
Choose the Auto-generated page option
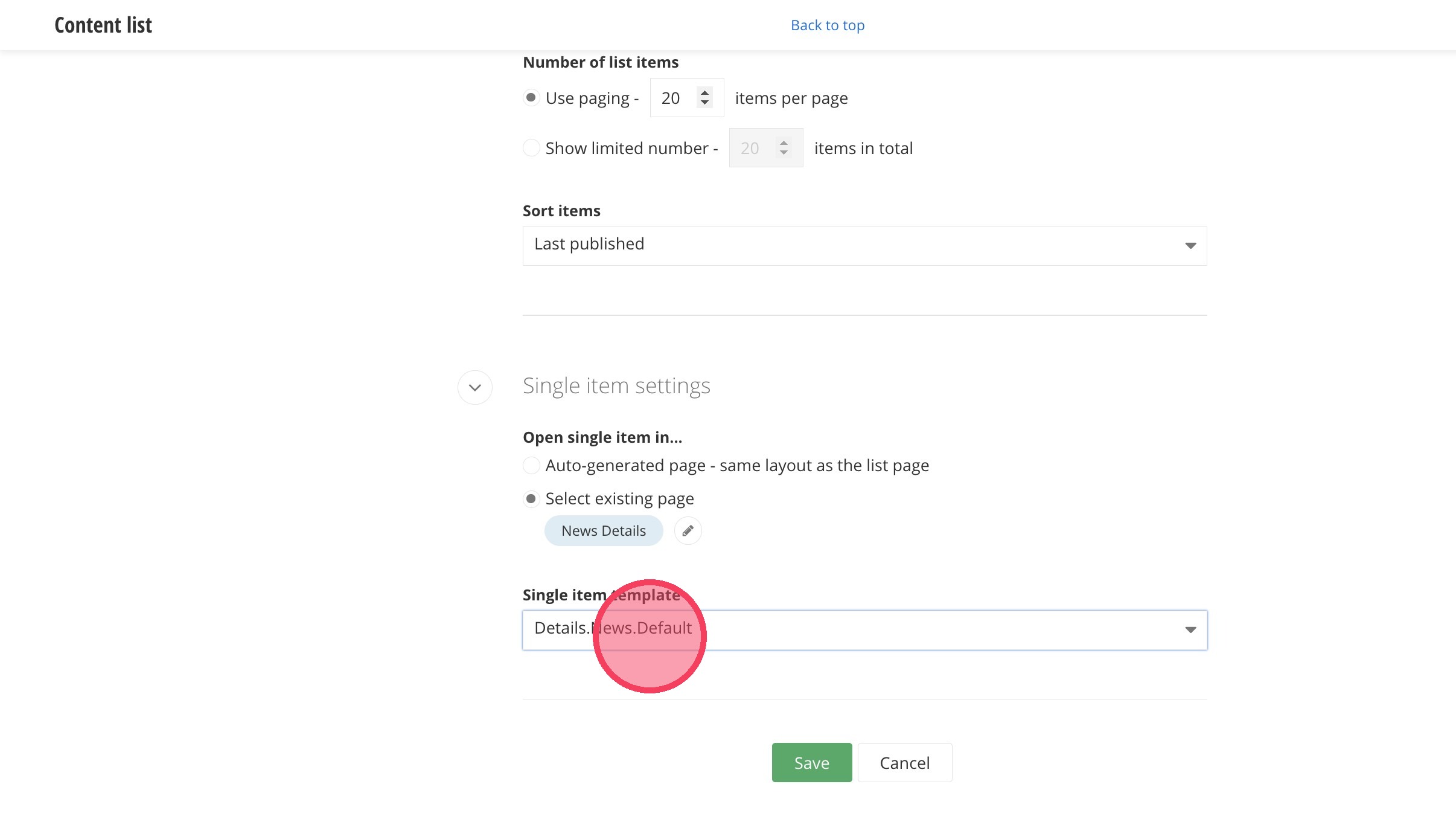pyautogui.click(x=531, y=466)
